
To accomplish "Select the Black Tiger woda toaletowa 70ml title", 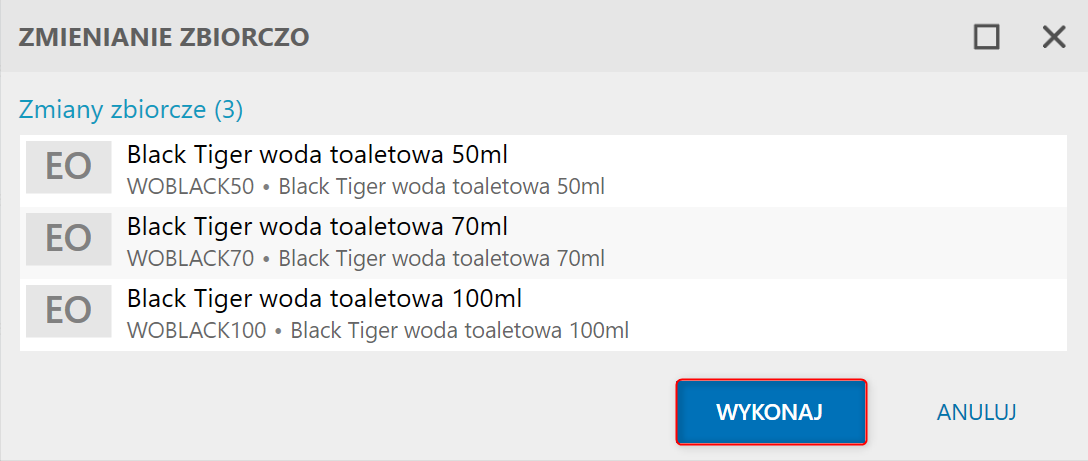I will point(318,227).
